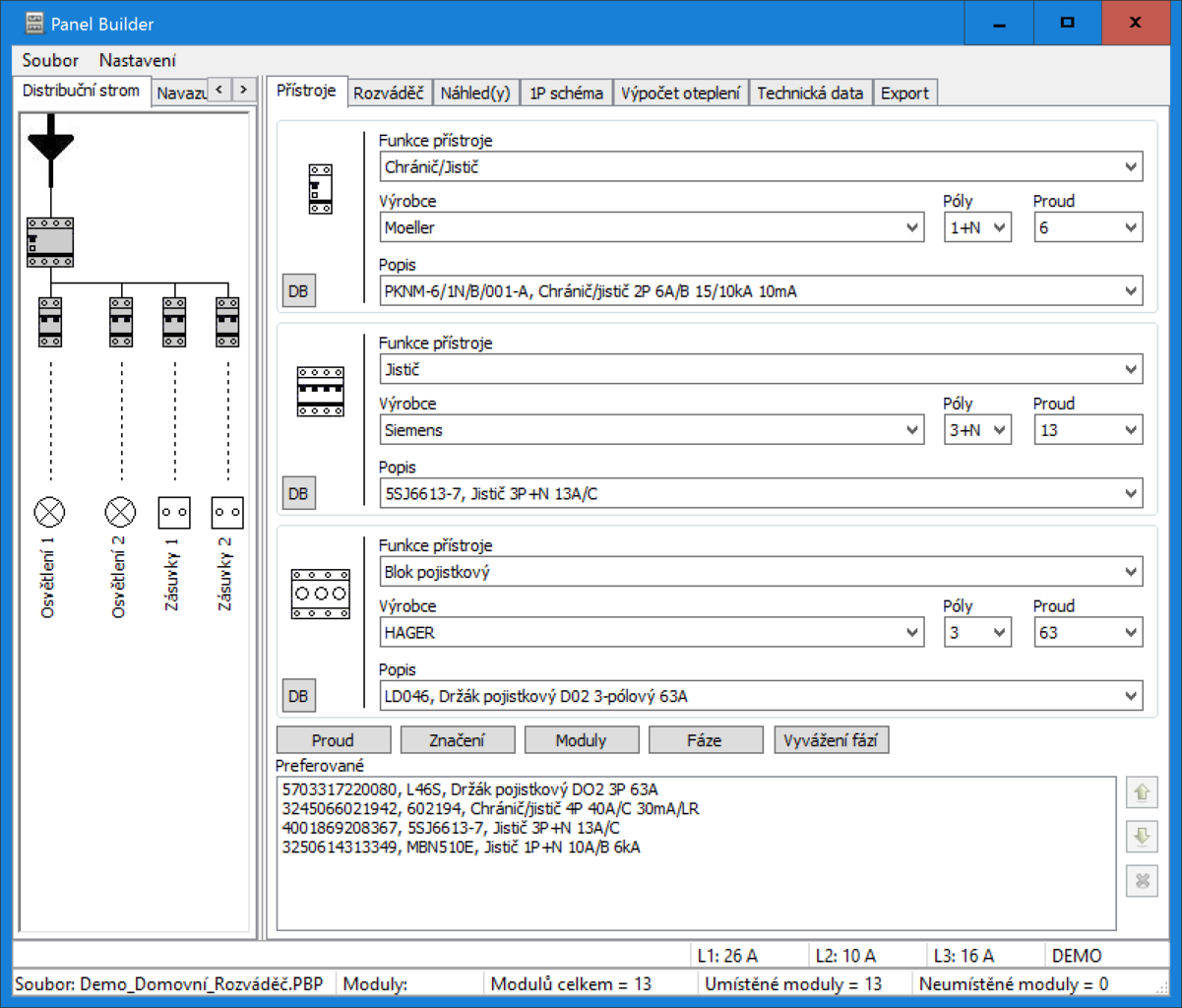This screenshot has height=1008, width=1182.
Task: Select the Distribuční strom tab
Action: 81,90
